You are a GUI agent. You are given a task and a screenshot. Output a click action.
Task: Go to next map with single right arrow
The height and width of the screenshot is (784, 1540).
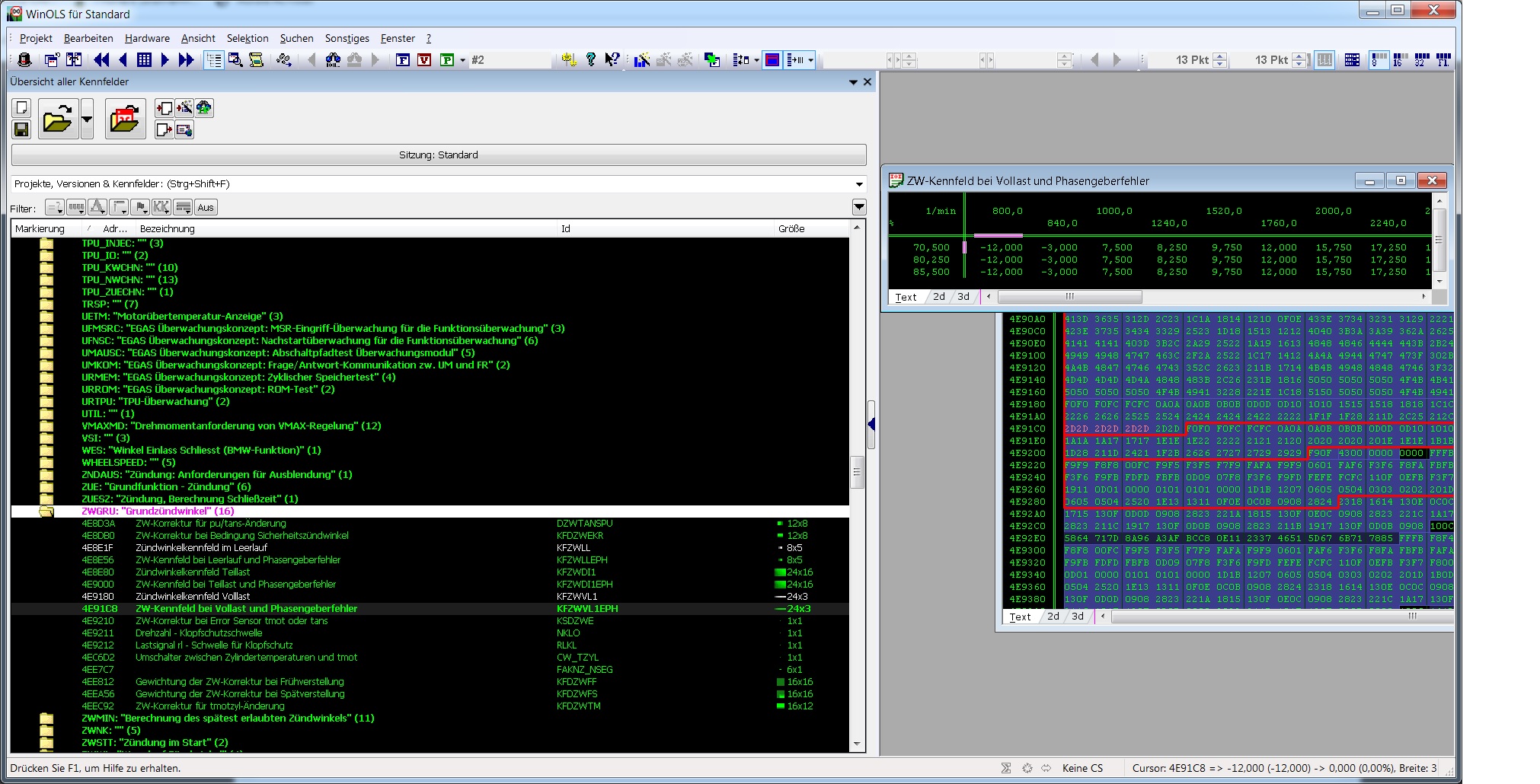pyautogui.click(x=165, y=59)
